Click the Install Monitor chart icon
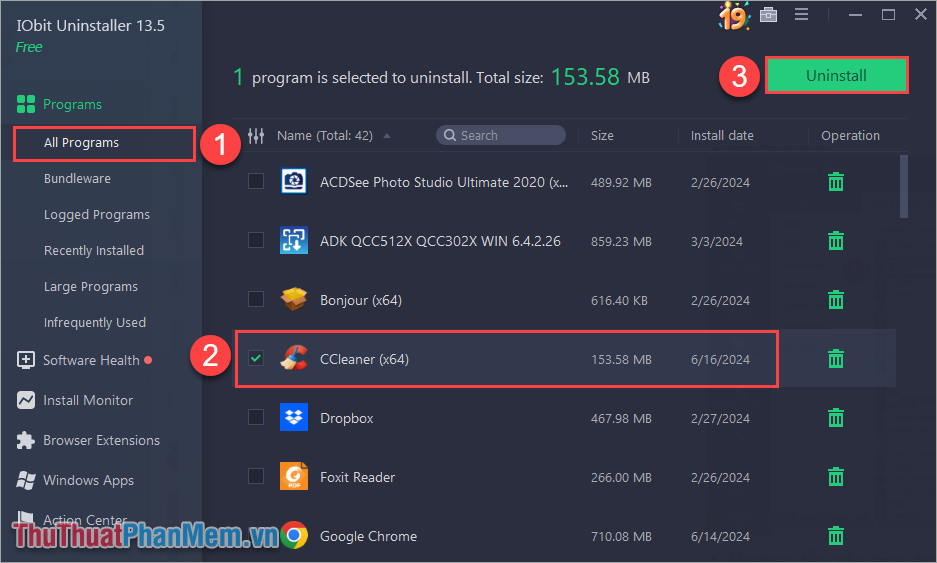This screenshot has height=563, width=937. [x=26, y=400]
